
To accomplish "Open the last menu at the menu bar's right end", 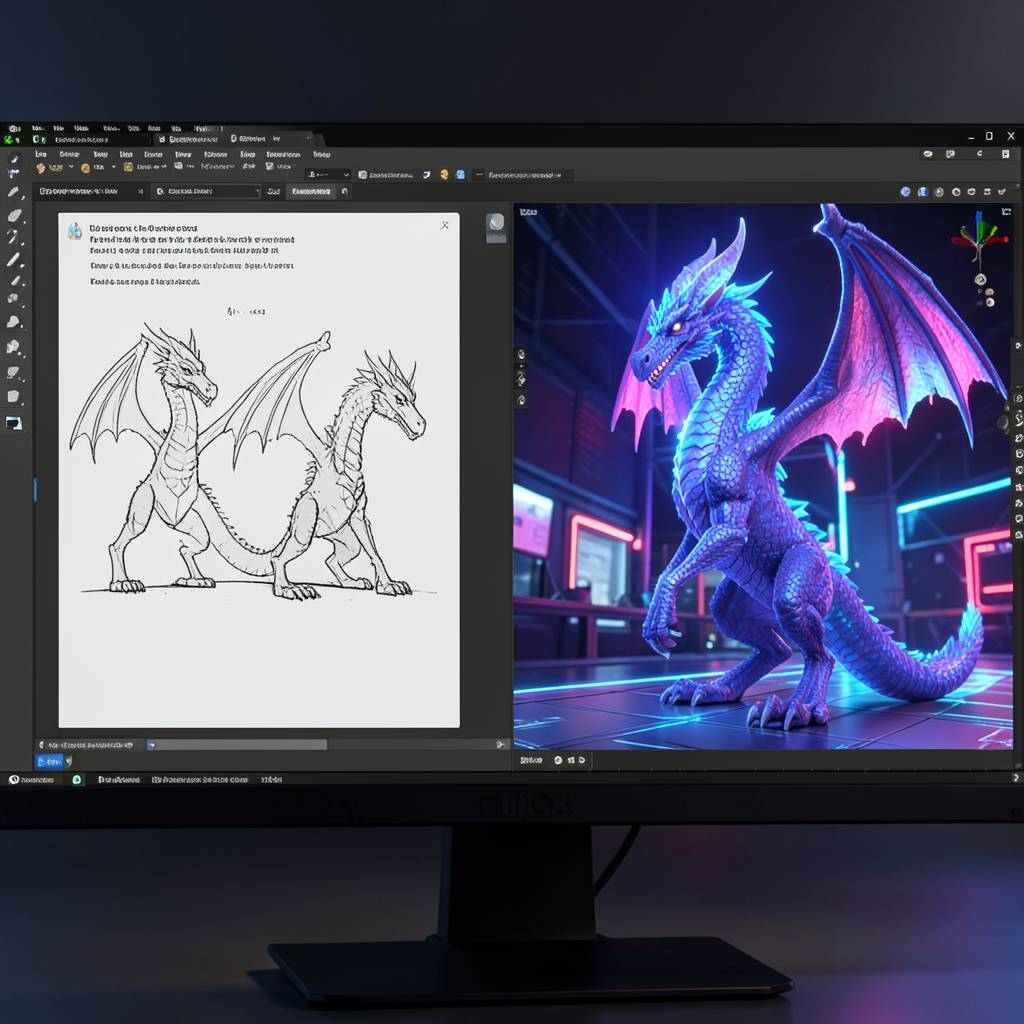I will click(321, 154).
